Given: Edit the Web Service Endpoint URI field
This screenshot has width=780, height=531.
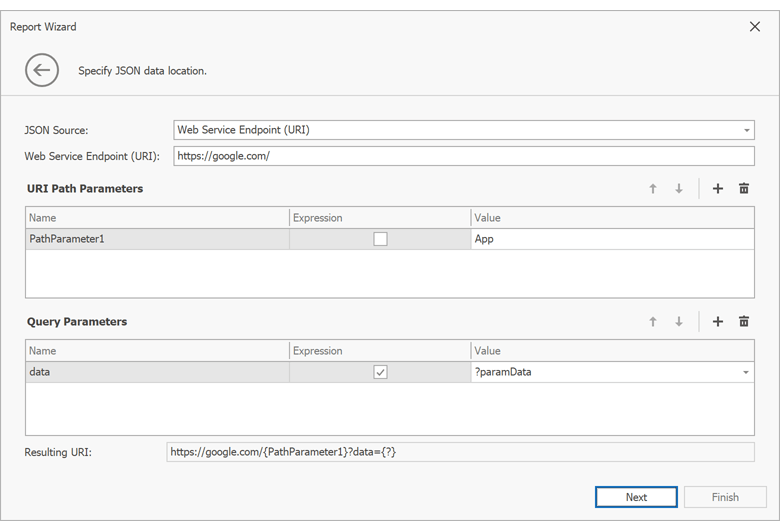Looking at the screenshot, I should pyautogui.click(x=463, y=156).
